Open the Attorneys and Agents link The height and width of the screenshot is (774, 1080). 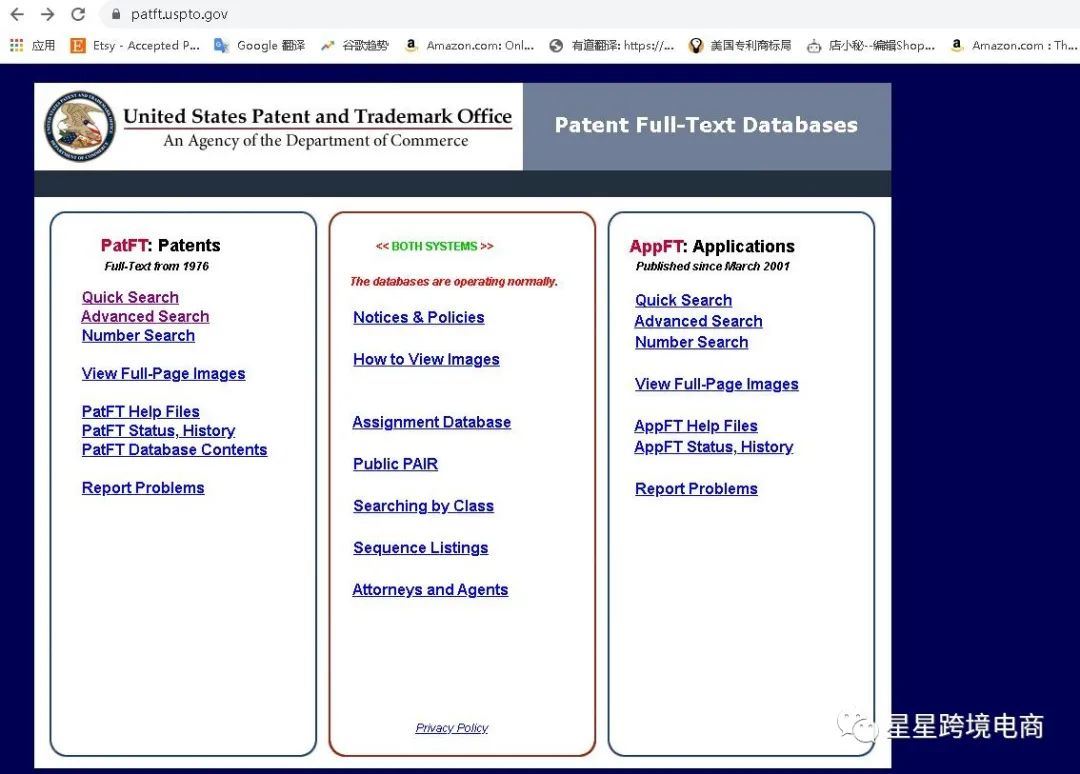coord(430,590)
